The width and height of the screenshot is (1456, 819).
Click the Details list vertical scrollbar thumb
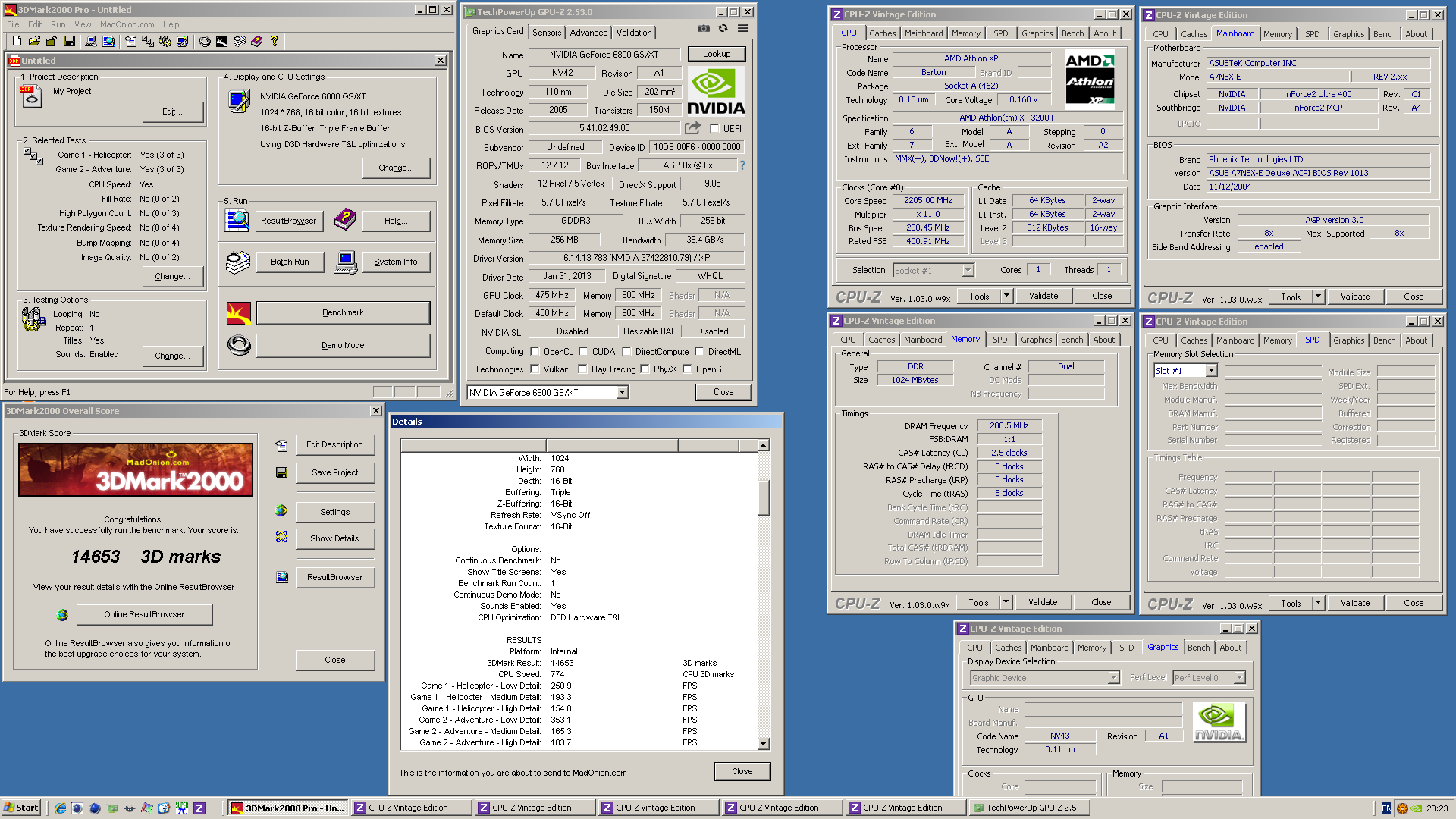764,497
